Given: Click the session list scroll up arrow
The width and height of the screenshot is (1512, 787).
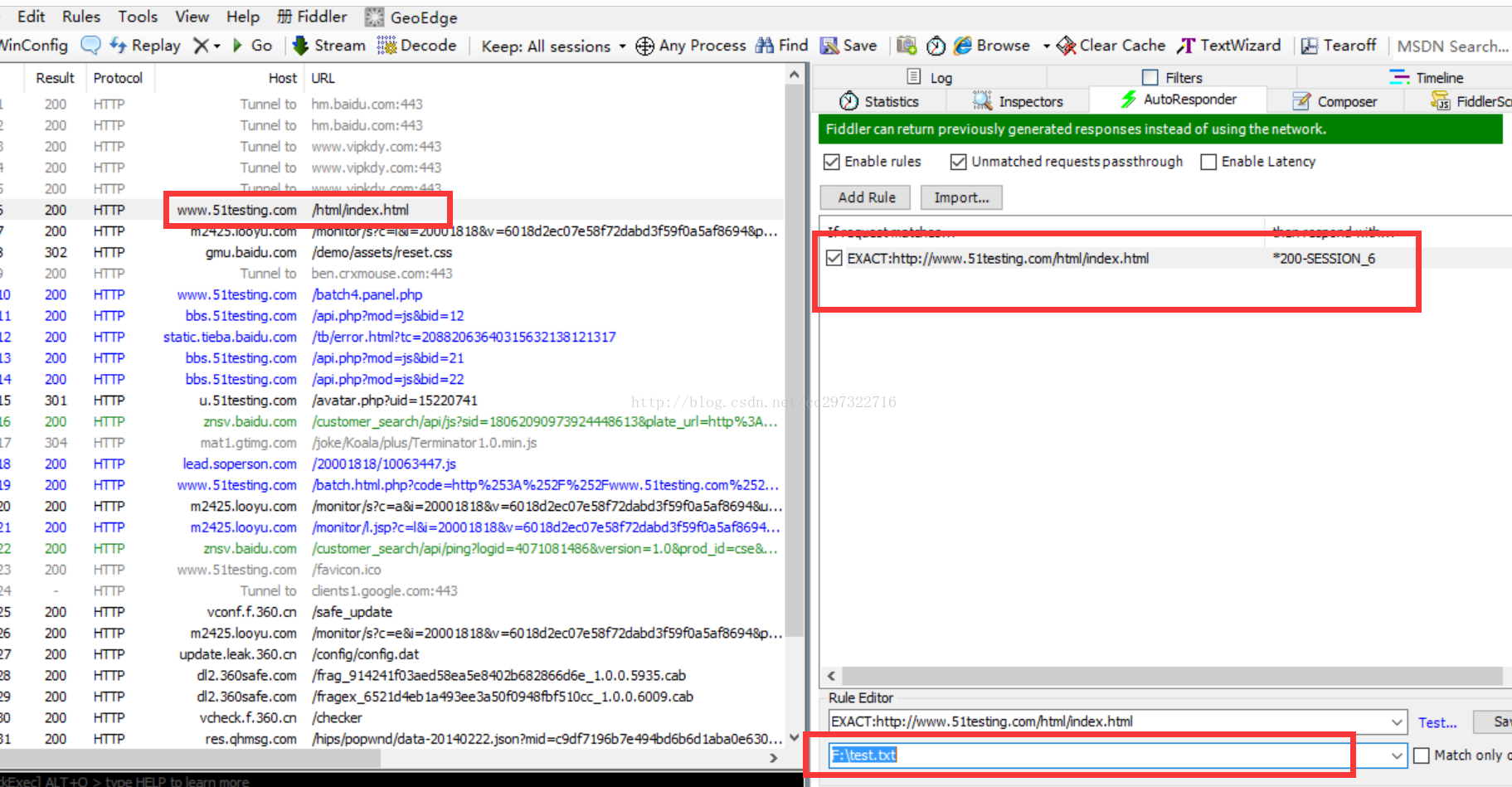Looking at the screenshot, I should (794, 75).
